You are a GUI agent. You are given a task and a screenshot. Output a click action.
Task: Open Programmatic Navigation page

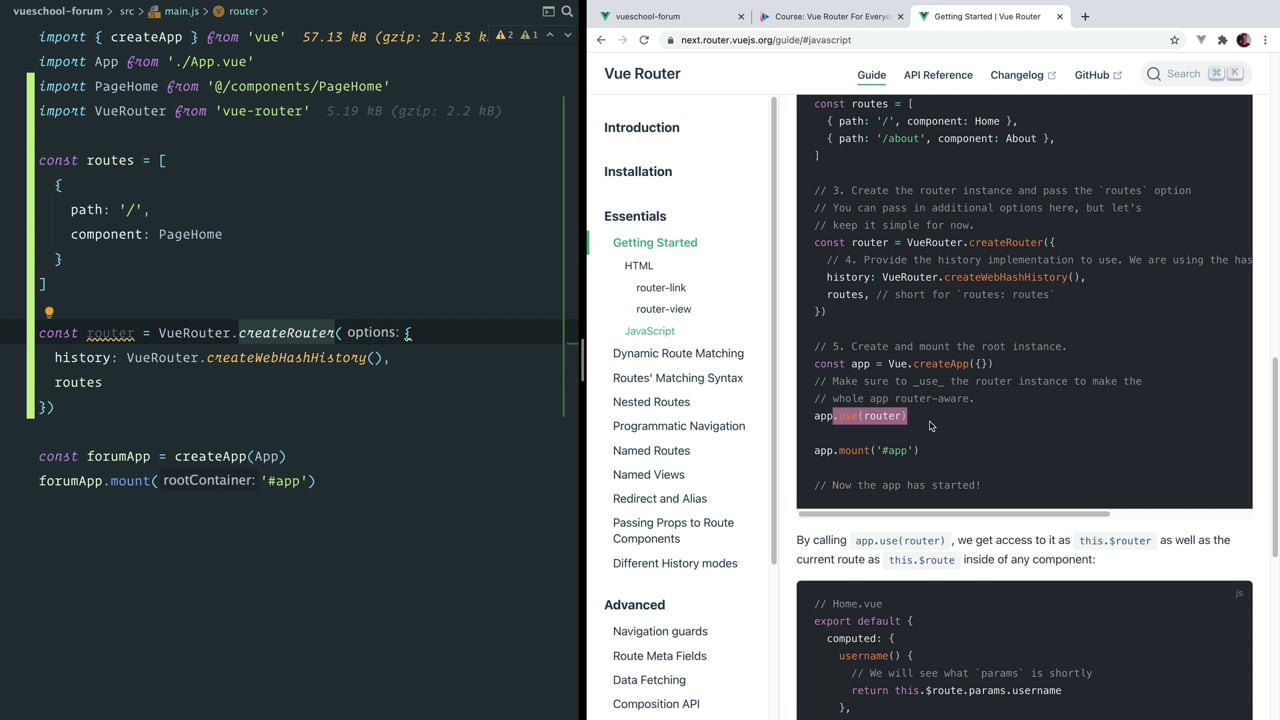pos(679,426)
